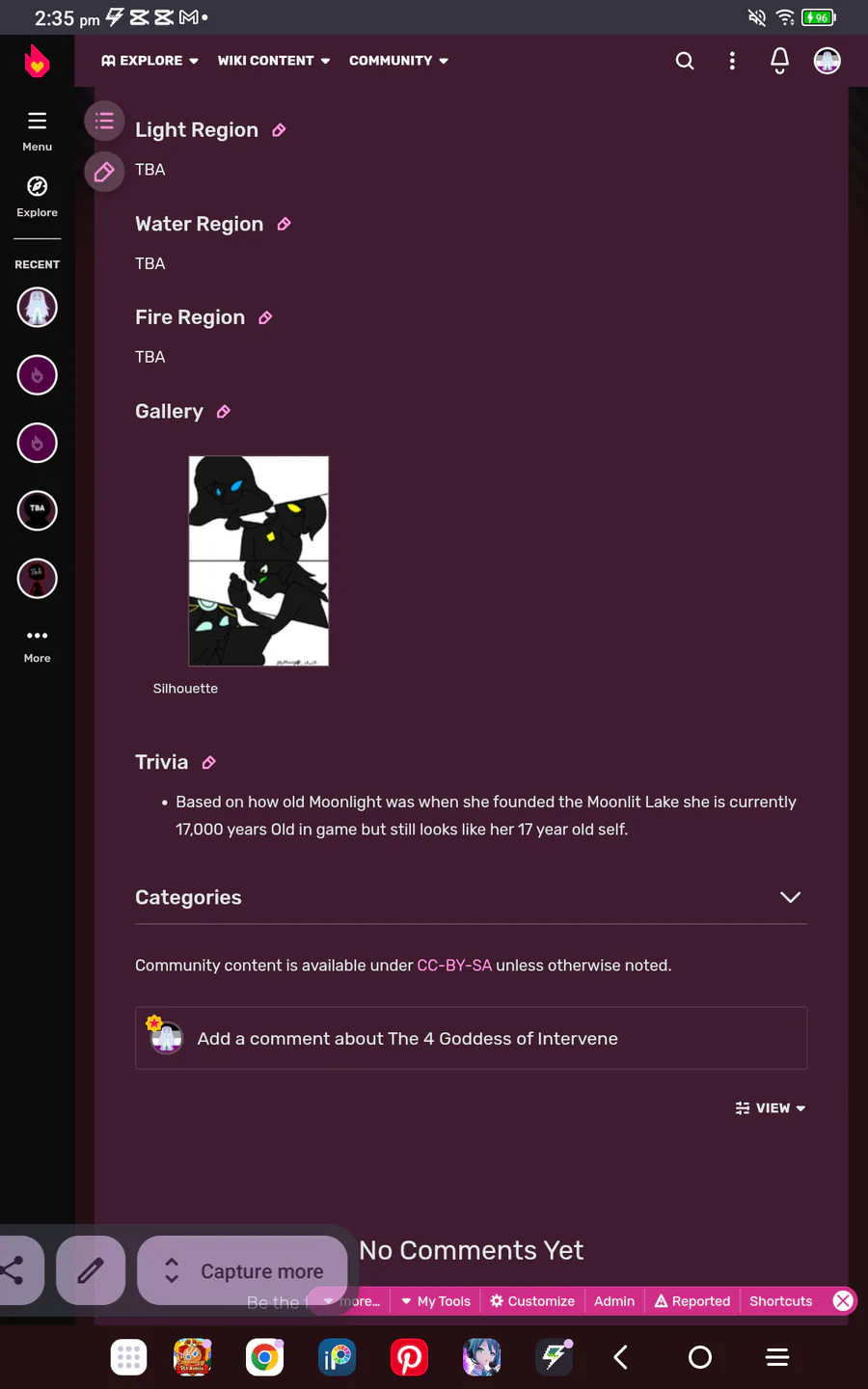The height and width of the screenshot is (1389, 868).
Task: Tap the Android back navigation button
Action: point(621,1357)
